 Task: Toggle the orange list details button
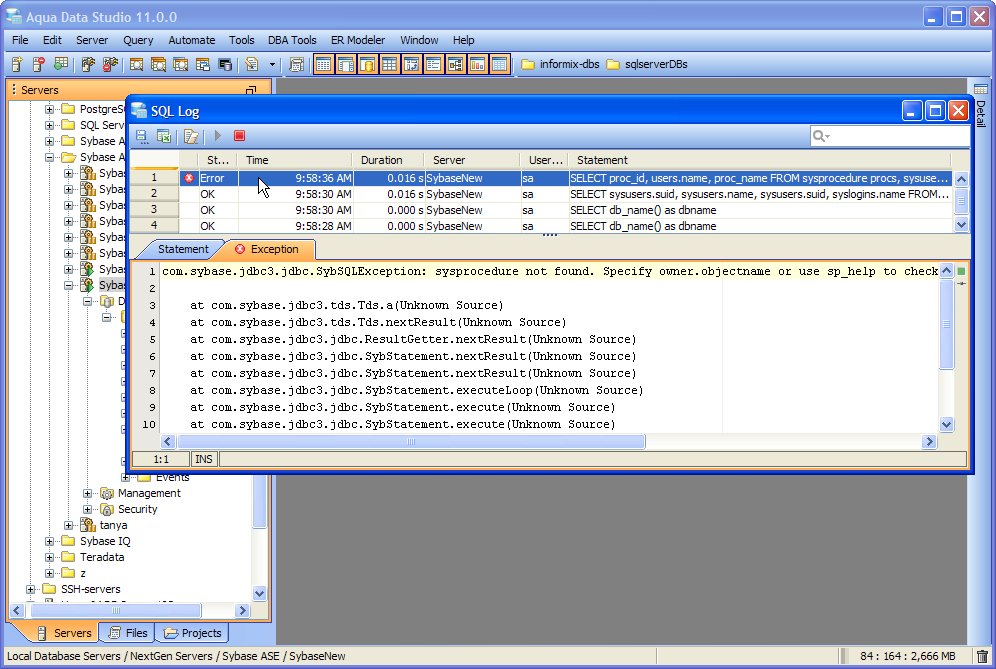433,64
